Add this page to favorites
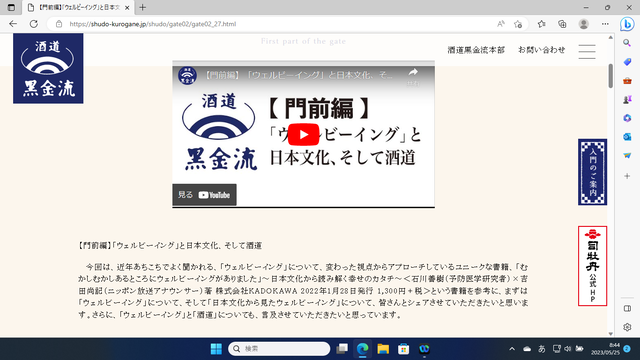The width and height of the screenshot is (640, 360). (x=518, y=24)
